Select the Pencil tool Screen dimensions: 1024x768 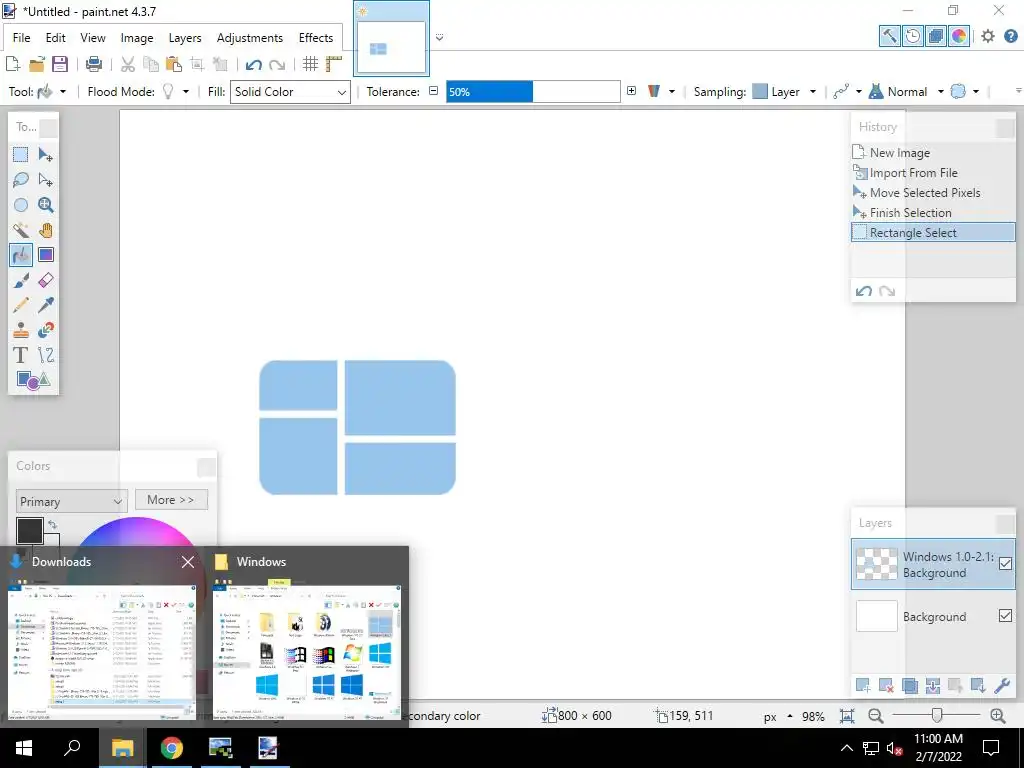[20, 305]
